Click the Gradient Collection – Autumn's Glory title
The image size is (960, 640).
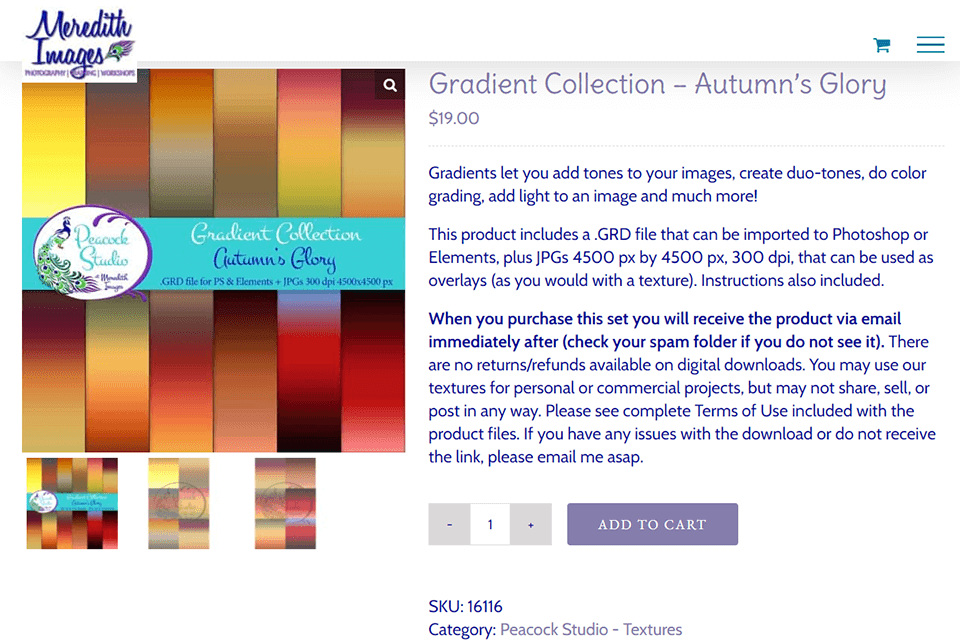(657, 84)
